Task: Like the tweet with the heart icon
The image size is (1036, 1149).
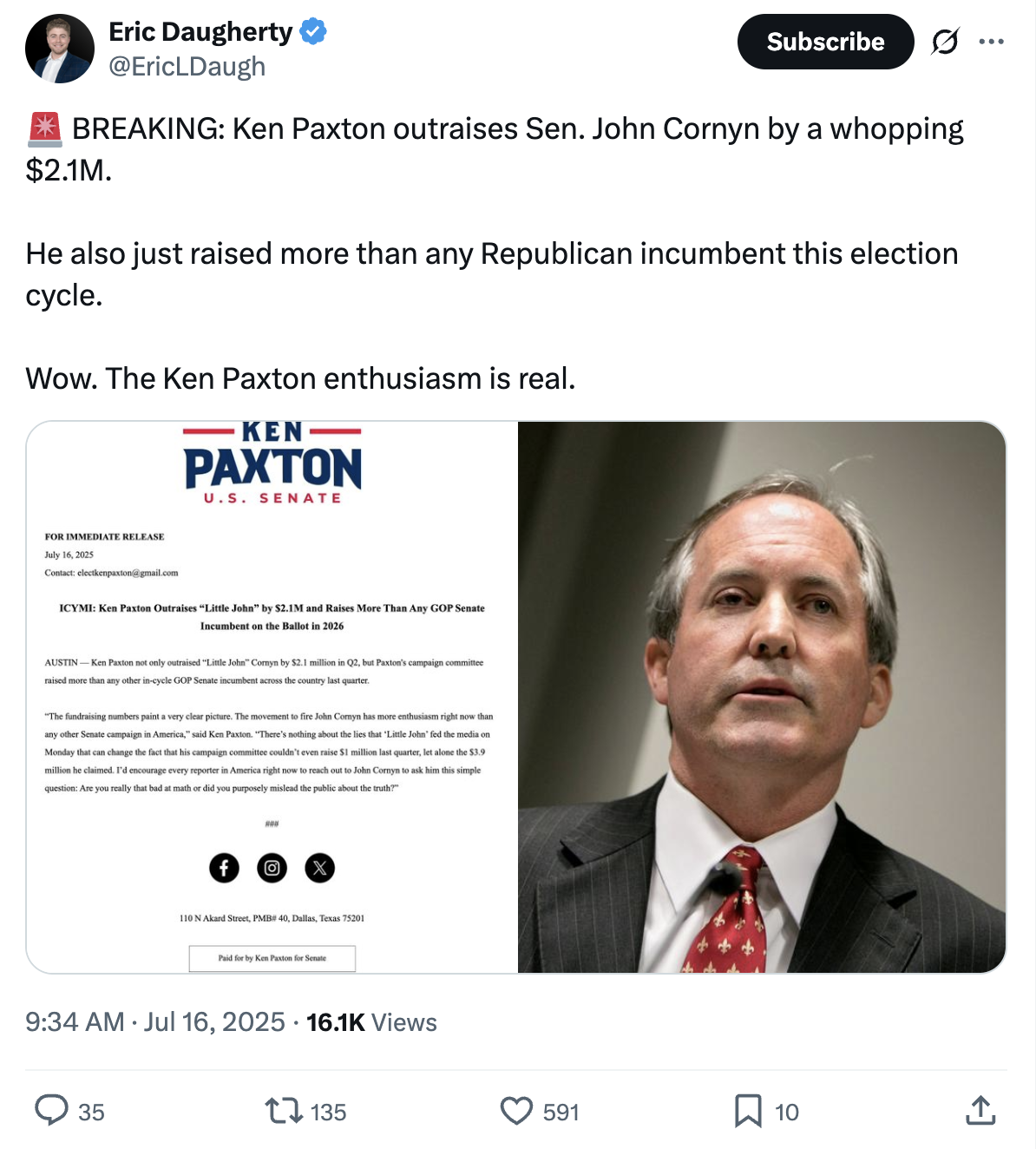Action: [516, 1110]
